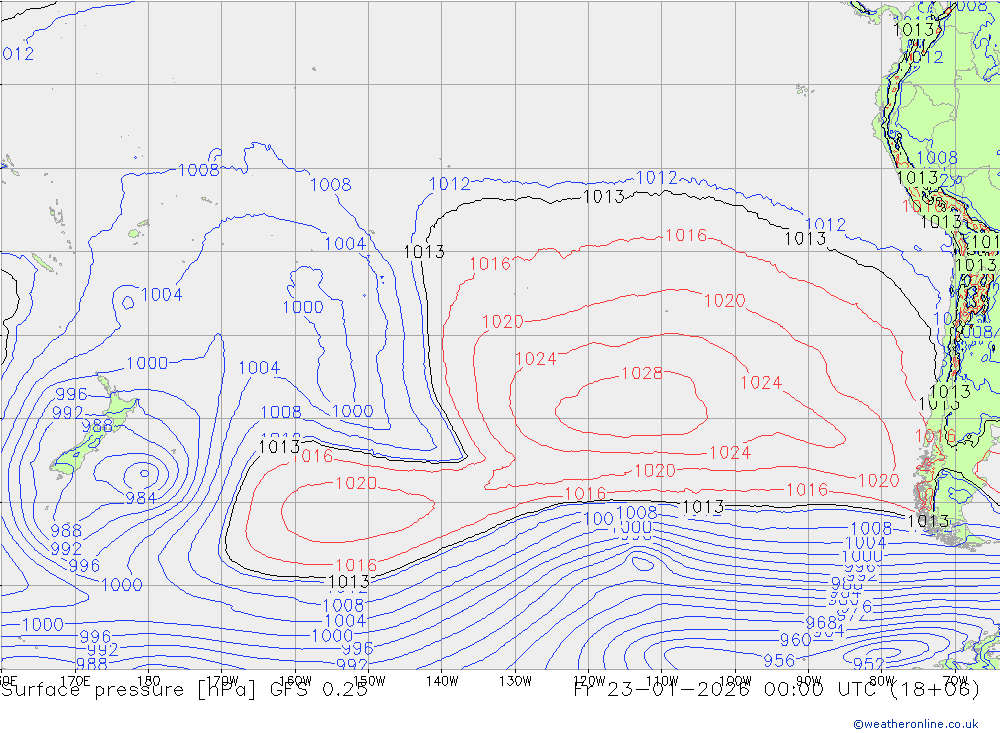
Task: Click the 1008 label near Tierra del Fuego
Action: coord(871,528)
